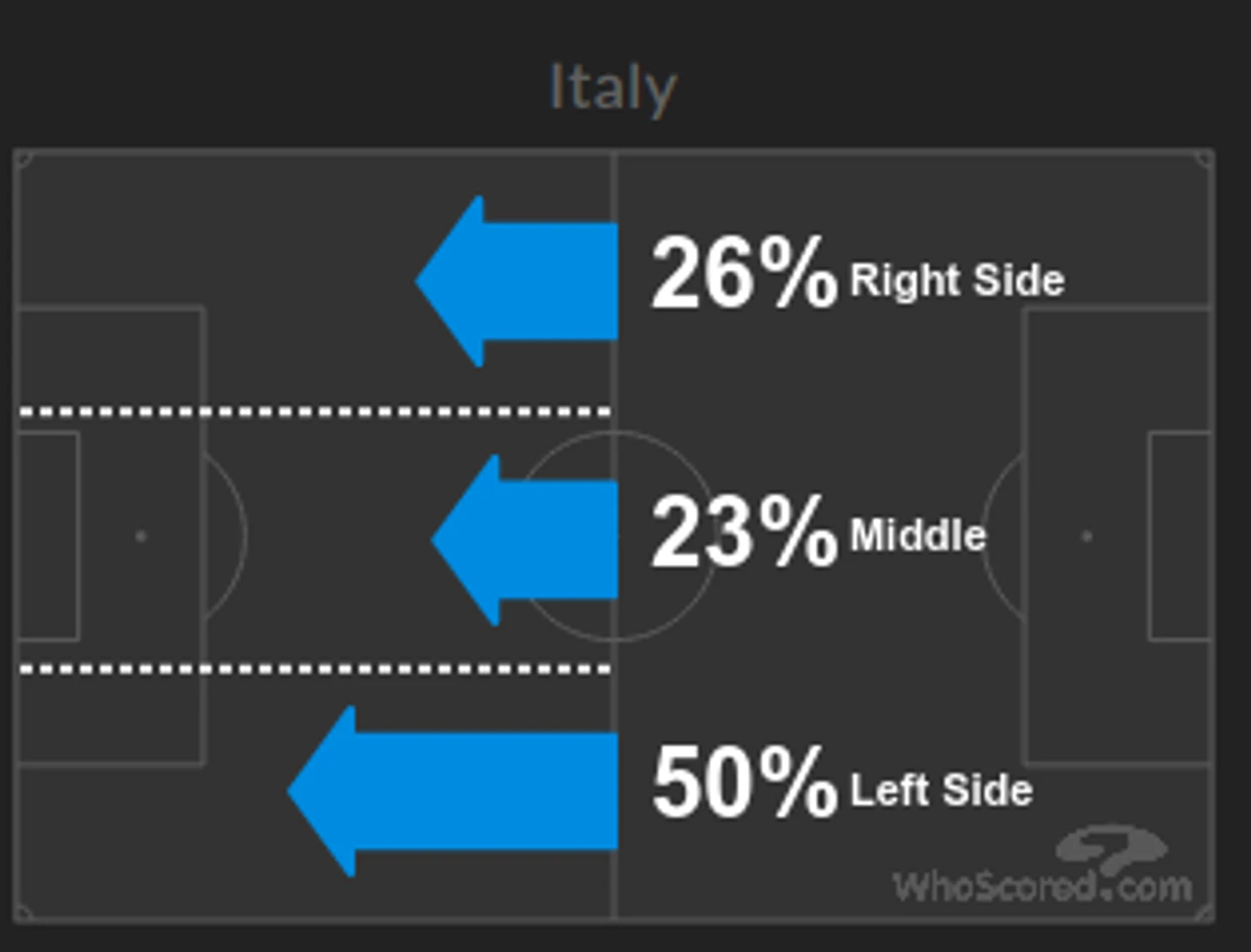1251x952 pixels.
Task: Click the Right Side blue arrow
Action: [517, 281]
